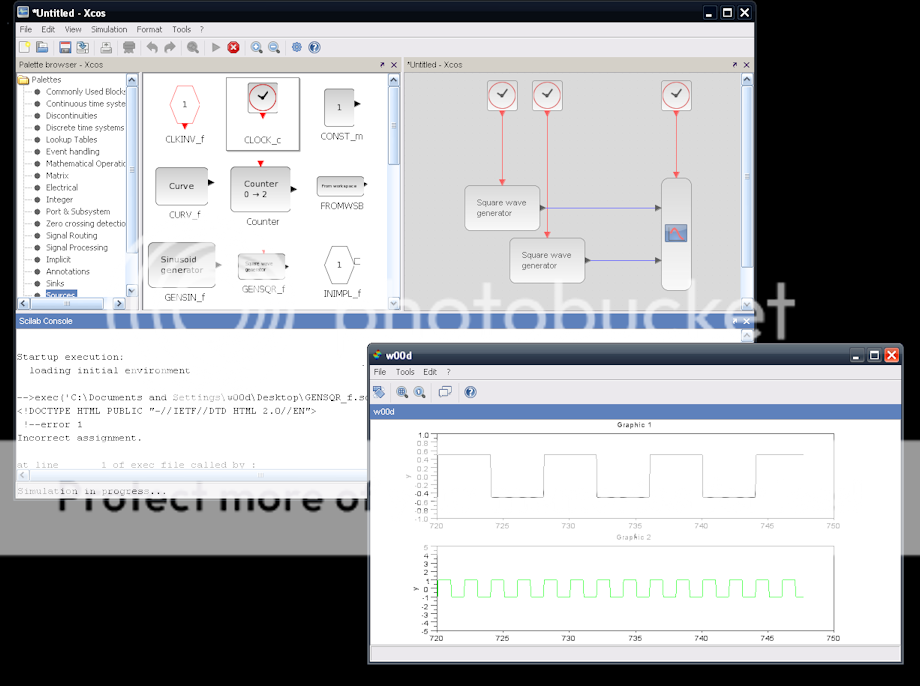Click the blue gear icon in Xcos toolbar
The image size is (920, 686).
tap(297, 48)
